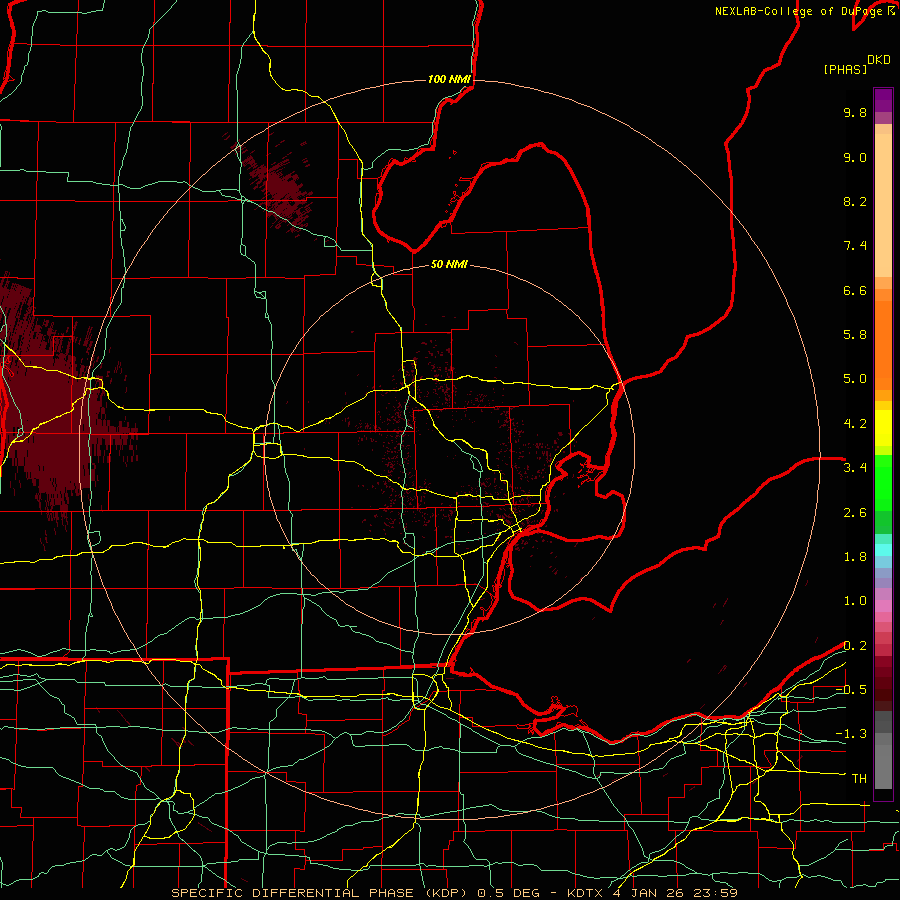Select the 7.4 scale value label

point(855,246)
